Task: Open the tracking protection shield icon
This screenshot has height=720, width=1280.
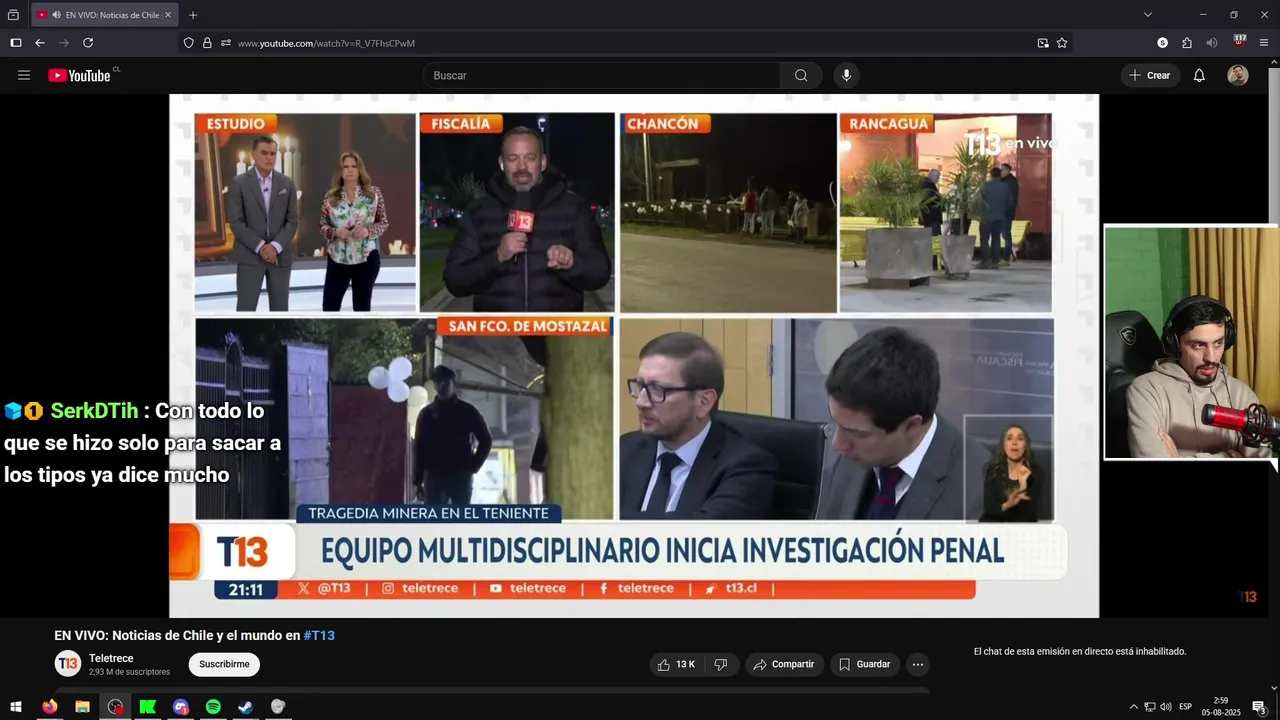Action: [188, 43]
